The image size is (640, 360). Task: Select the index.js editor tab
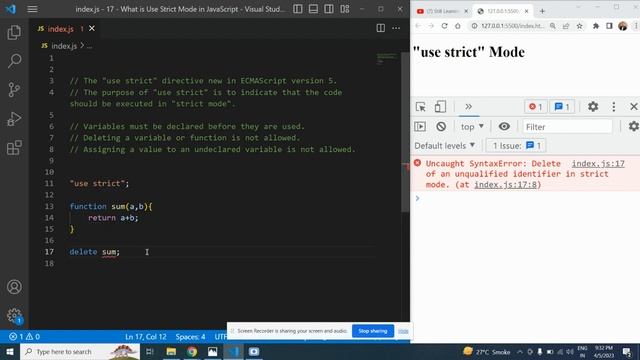tap(60, 29)
